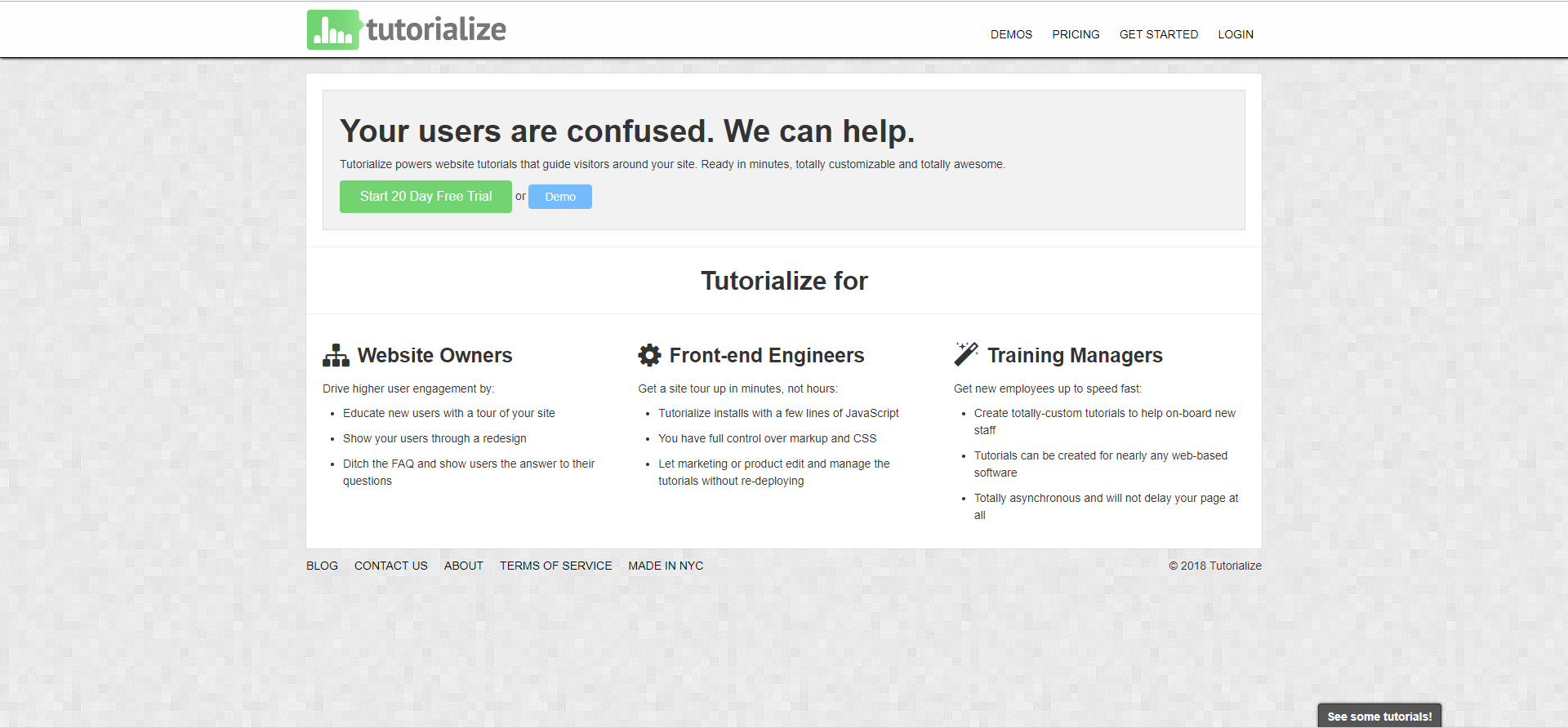Viewport: 1568px width, 728px height.
Task: Open the PRICING navigation link
Action: pos(1076,34)
